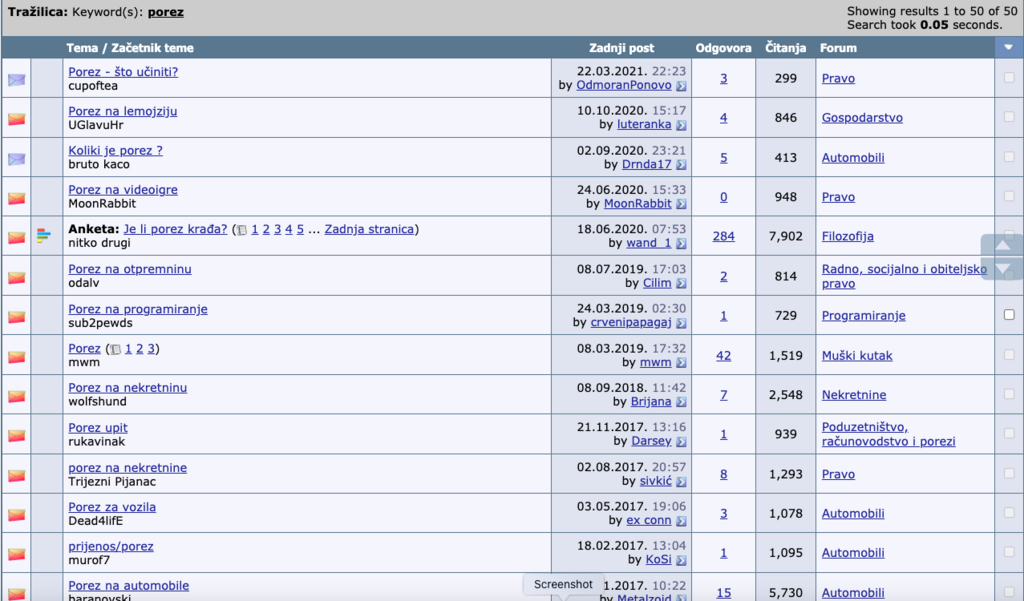Screen dimensions: 1024x601
Task: Click the 'Čitanja' column header
Action: coord(786,48)
